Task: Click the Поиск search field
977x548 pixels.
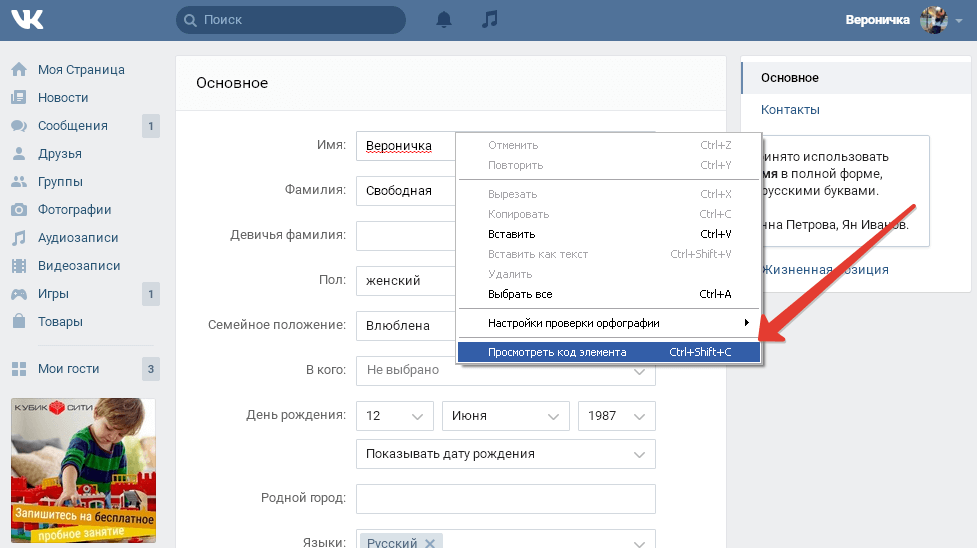Action: tap(291, 20)
